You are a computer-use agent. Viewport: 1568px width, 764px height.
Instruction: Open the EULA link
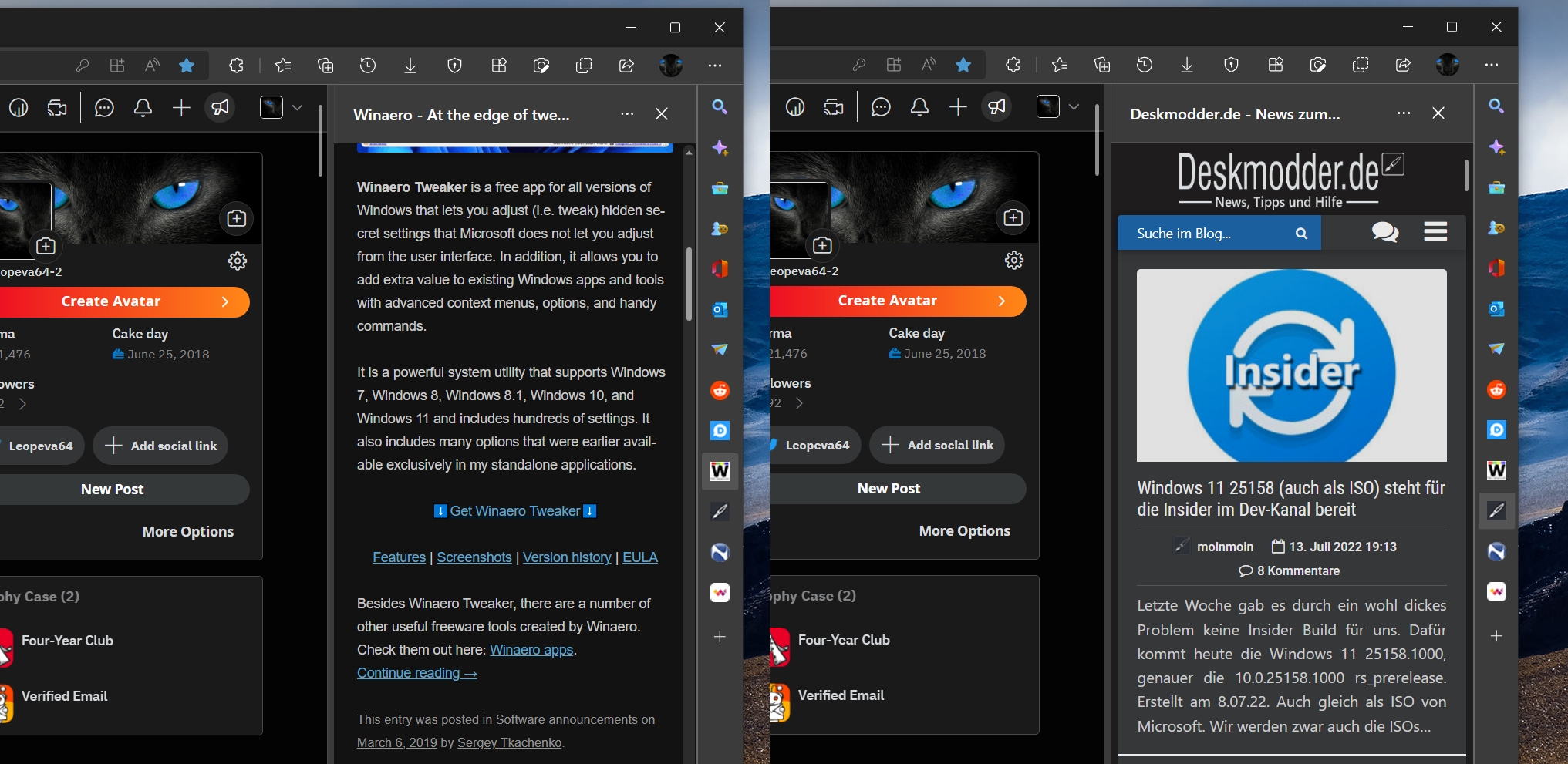640,557
